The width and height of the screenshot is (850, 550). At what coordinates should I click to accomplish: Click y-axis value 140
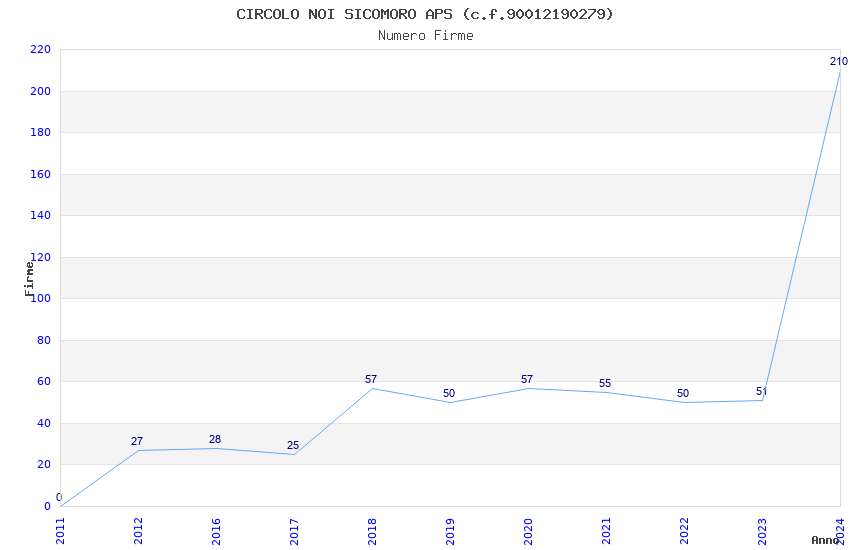40,215
